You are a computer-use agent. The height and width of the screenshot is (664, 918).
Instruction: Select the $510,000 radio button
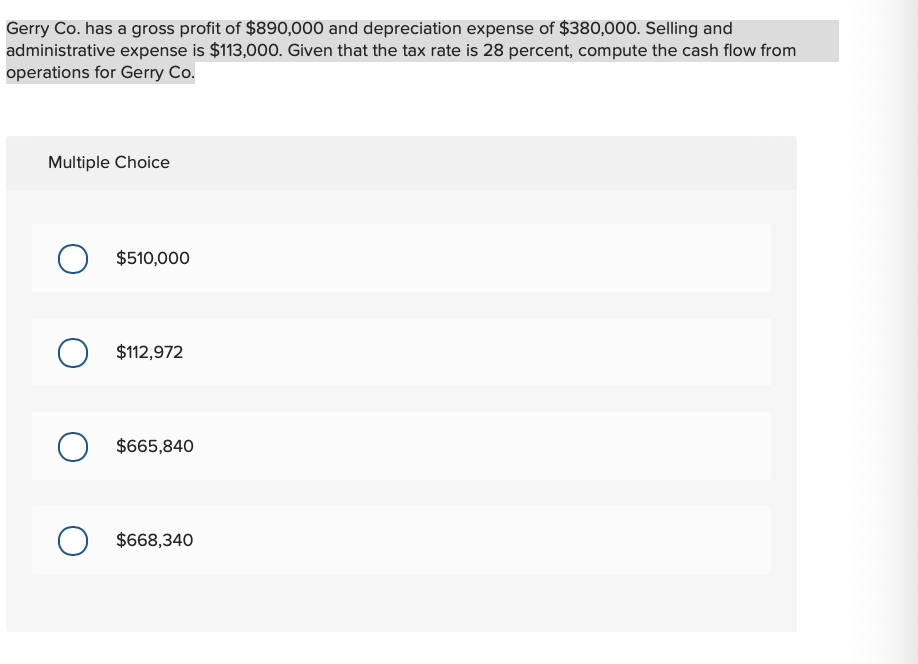pyautogui.click(x=71, y=258)
